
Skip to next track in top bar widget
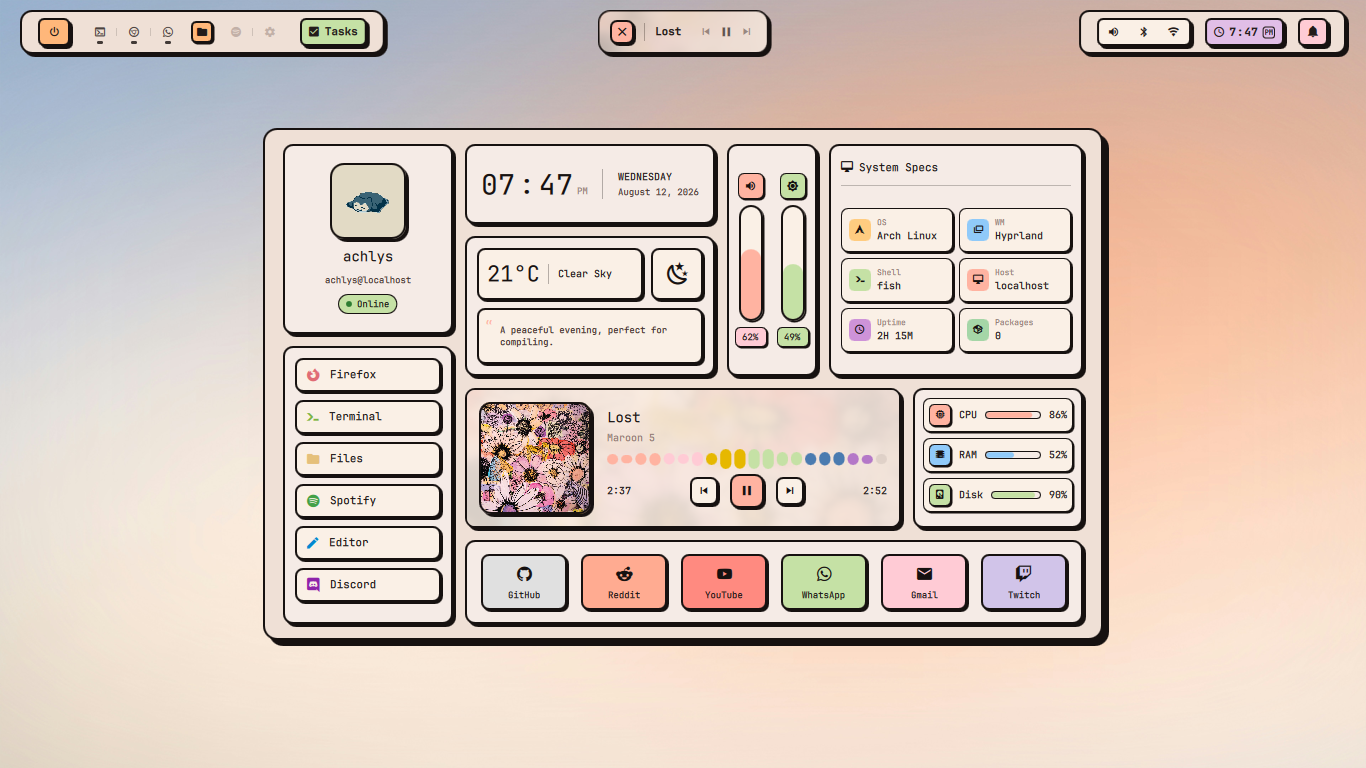point(746,32)
